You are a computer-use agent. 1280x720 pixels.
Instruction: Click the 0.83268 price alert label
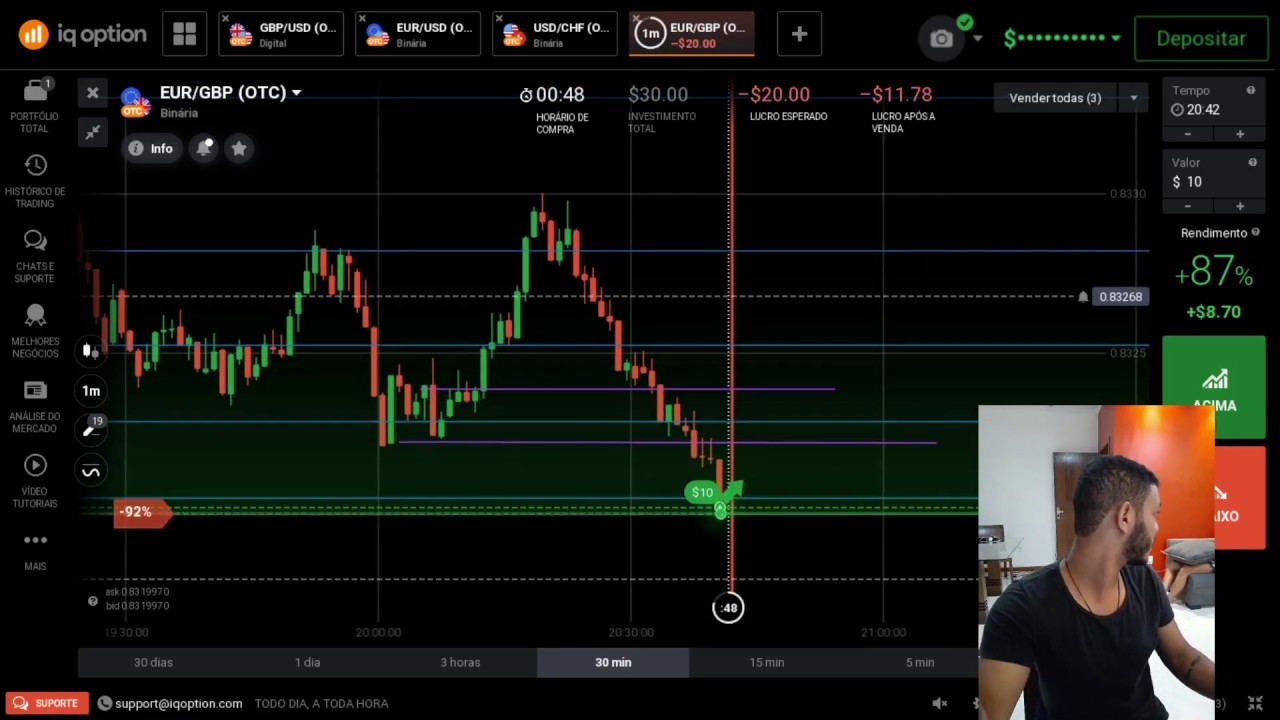[1119, 297]
